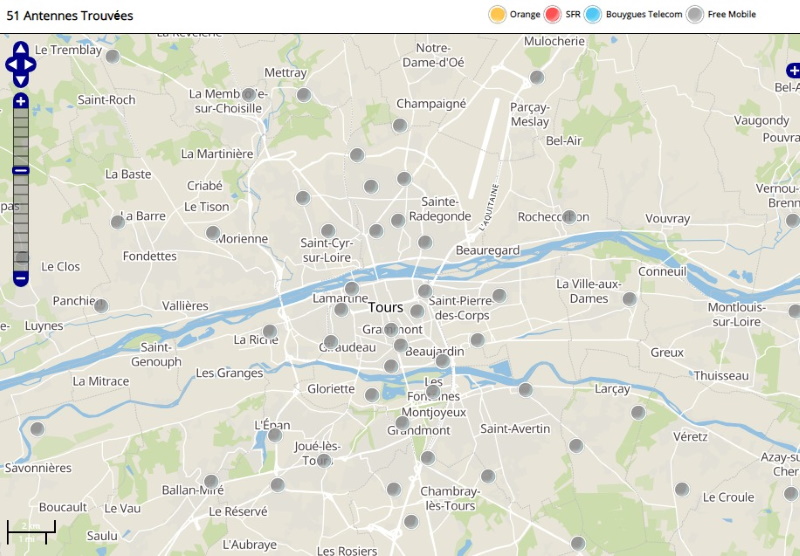Toggle the Bouygues Telecom operator filter
This screenshot has height=556, width=800.
coord(593,14)
